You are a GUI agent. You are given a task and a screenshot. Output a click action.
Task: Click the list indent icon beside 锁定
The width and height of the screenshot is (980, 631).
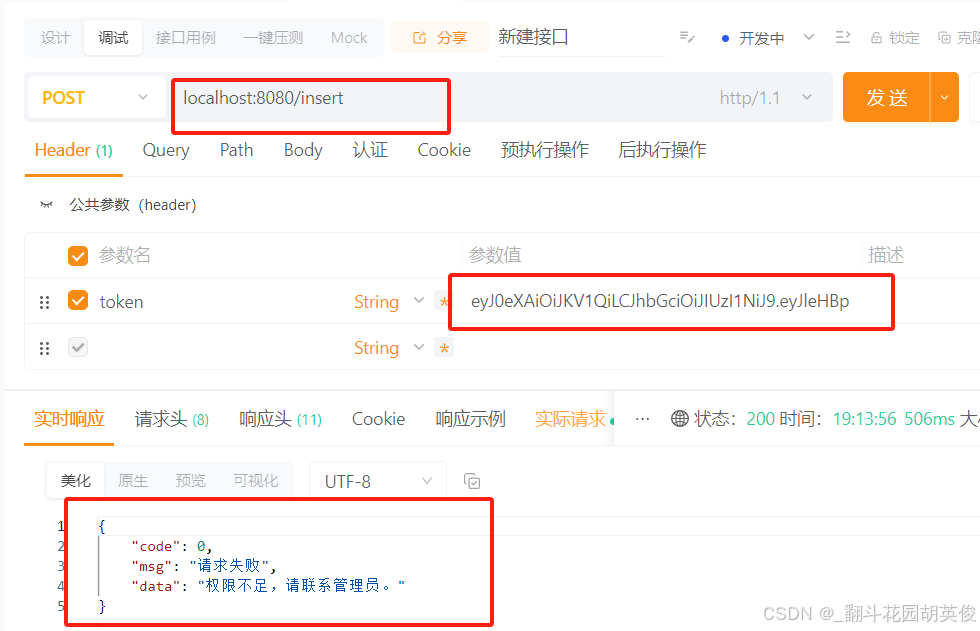point(842,37)
